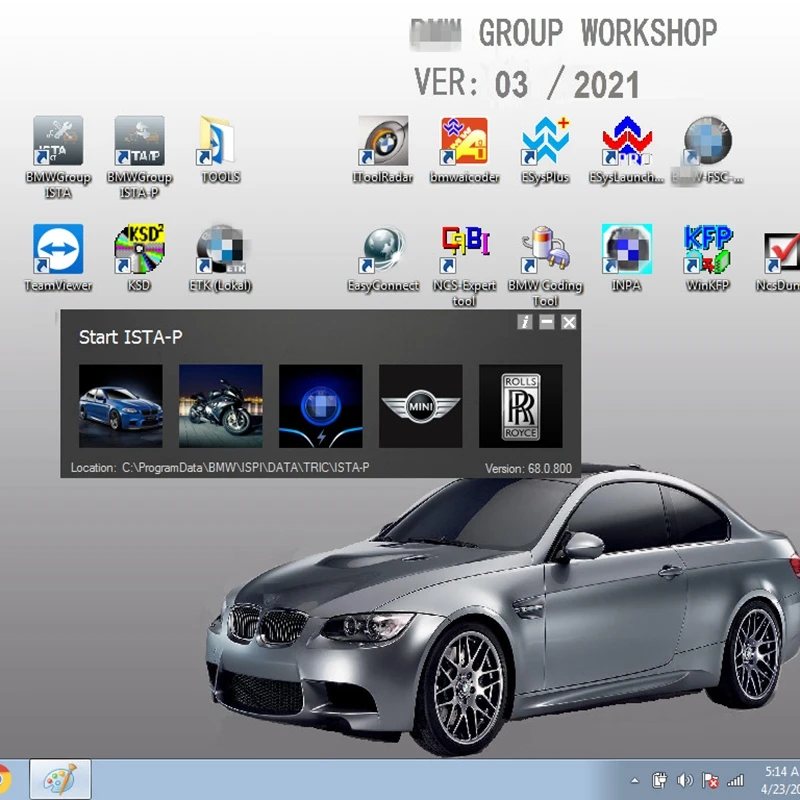
Task: Launch the IToolRadar shortcut
Action: (383, 142)
